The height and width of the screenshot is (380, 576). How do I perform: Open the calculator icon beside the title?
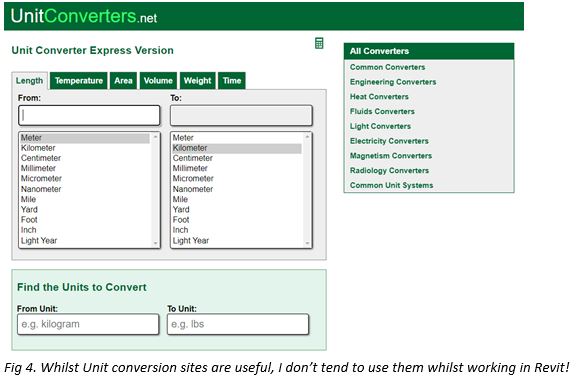[x=319, y=43]
